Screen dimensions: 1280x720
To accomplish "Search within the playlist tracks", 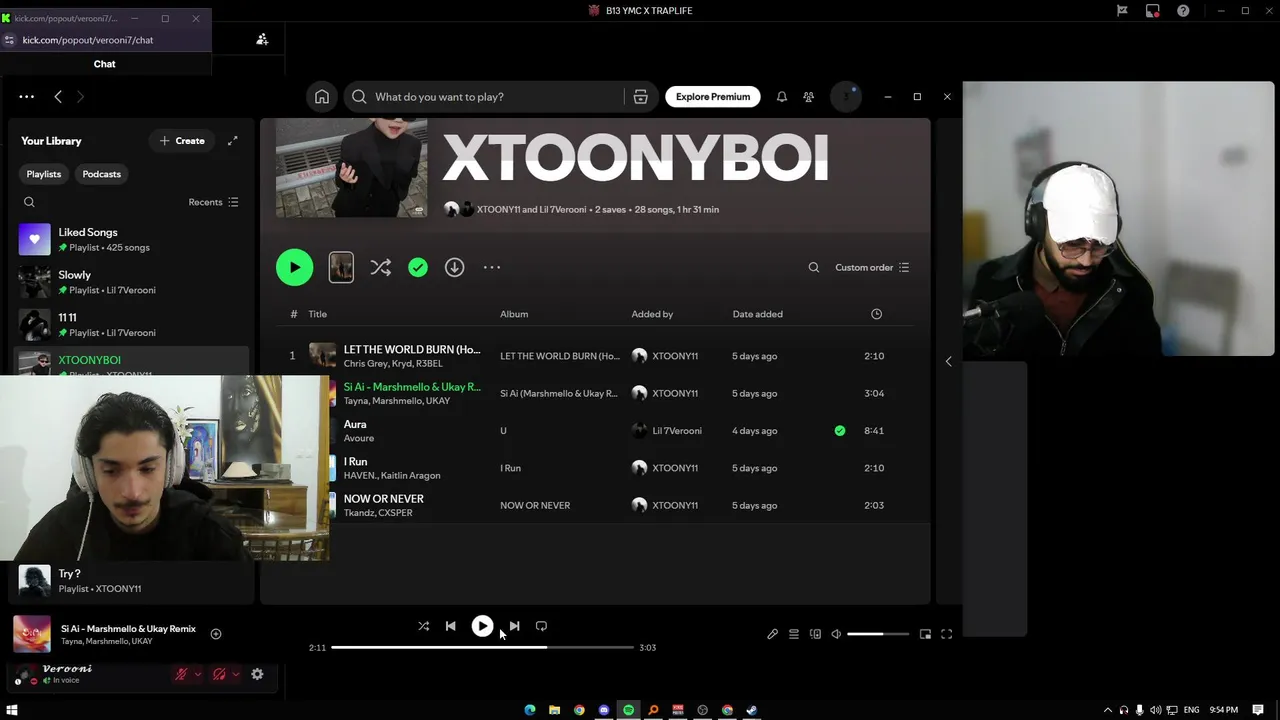I will [814, 267].
